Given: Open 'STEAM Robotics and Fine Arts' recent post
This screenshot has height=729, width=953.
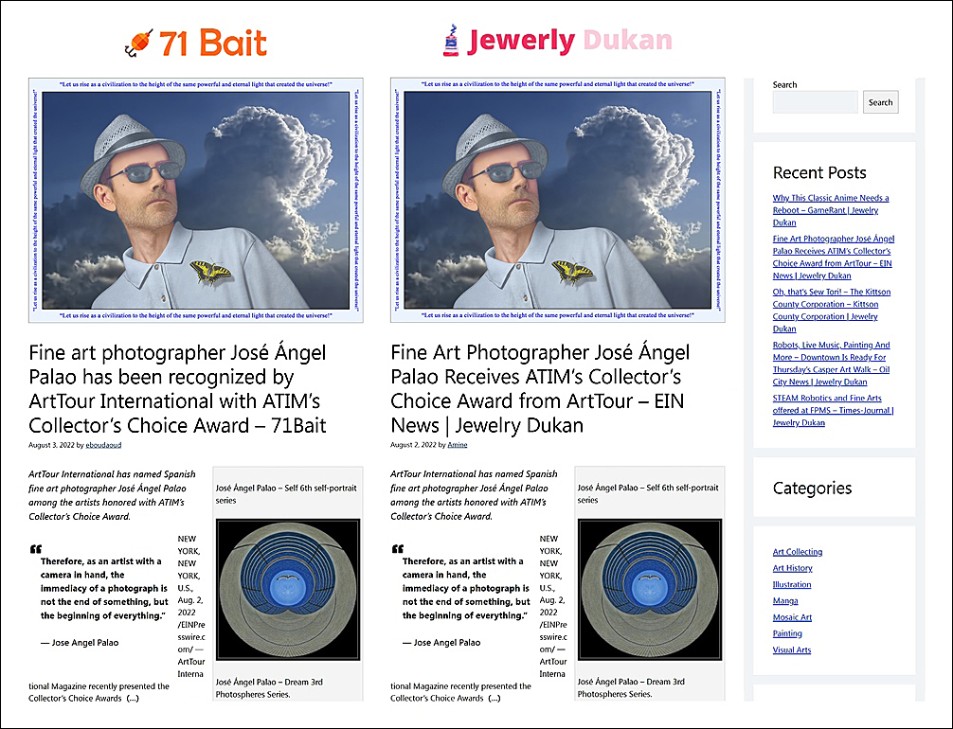Looking at the screenshot, I should pos(833,410).
